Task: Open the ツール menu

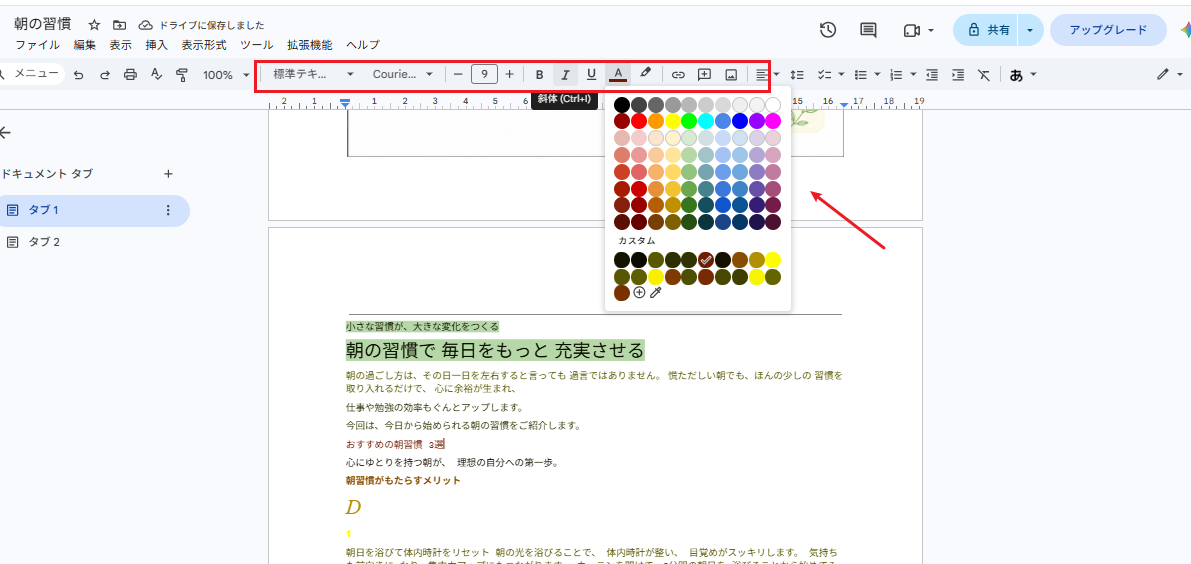Action: (257, 45)
